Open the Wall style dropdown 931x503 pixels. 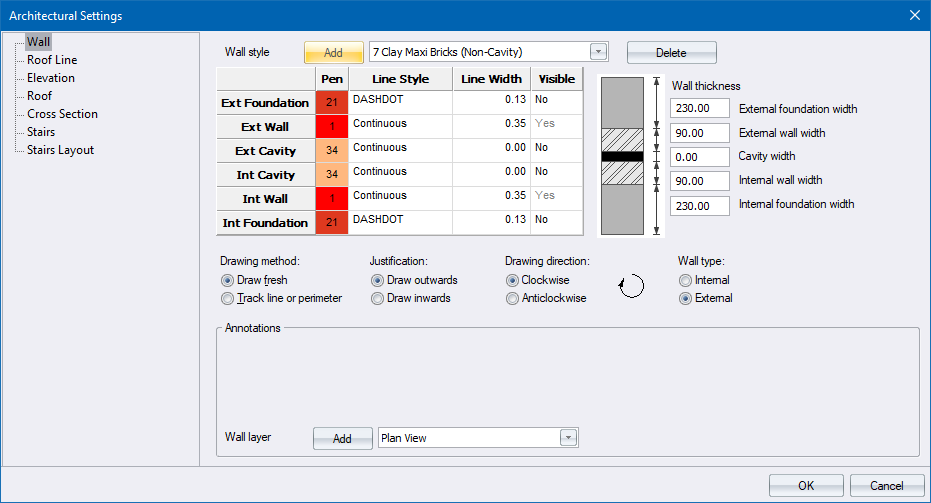(598, 52)
